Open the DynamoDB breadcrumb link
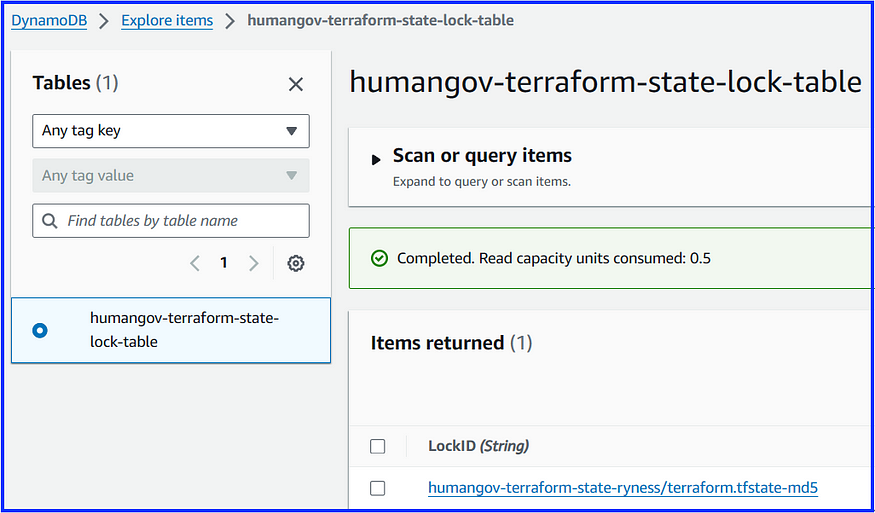Image resolution: width=875 pixels, height=513 pixels. tap(49, 21)
